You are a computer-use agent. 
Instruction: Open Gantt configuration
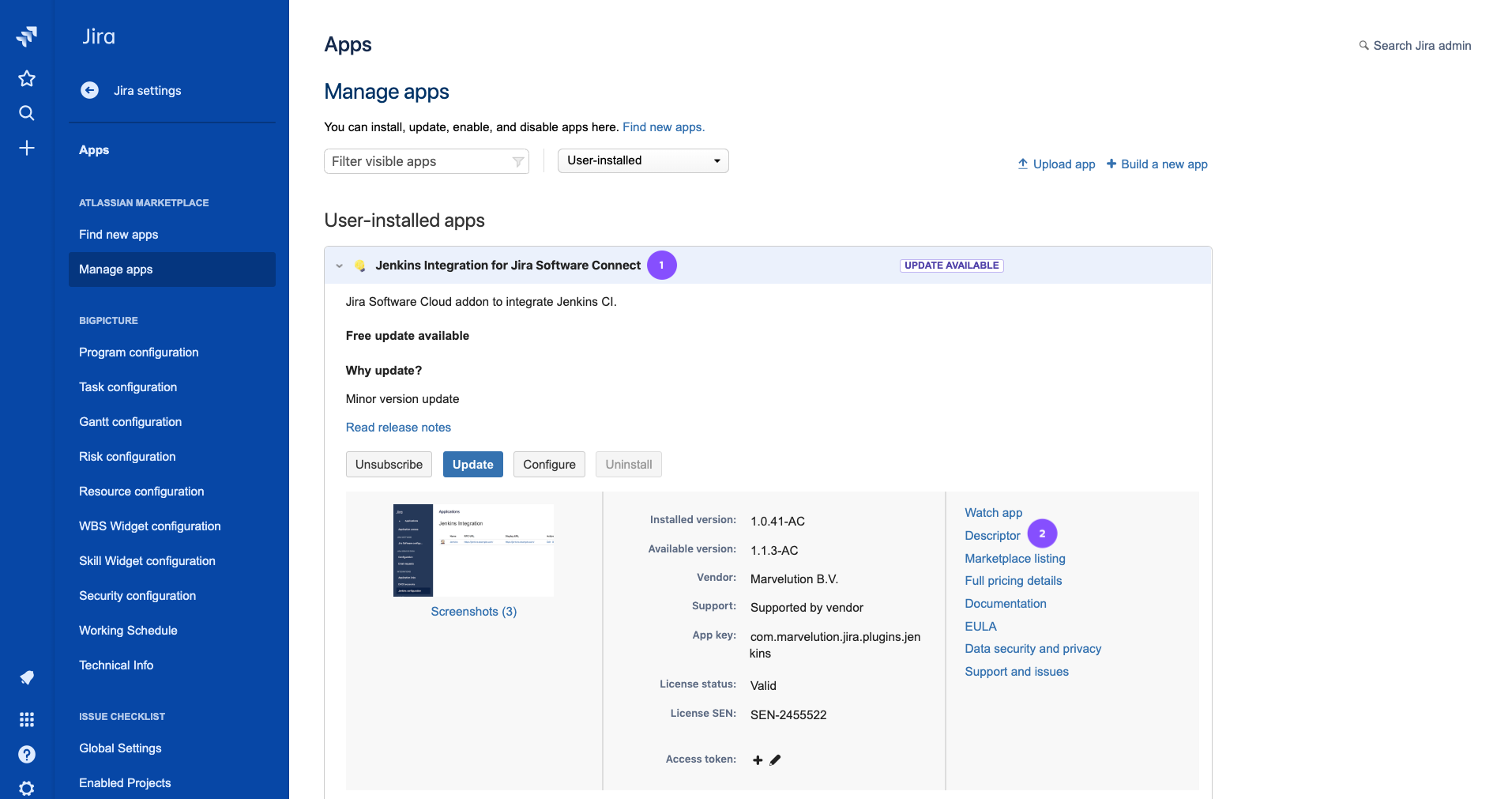130,422
